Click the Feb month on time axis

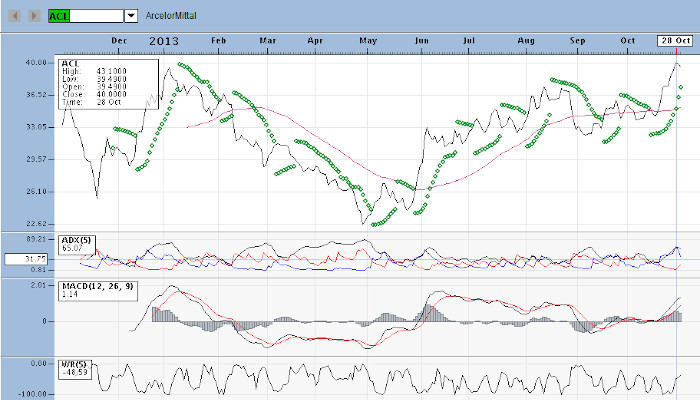pyautogui.click(x=219, y=41)
